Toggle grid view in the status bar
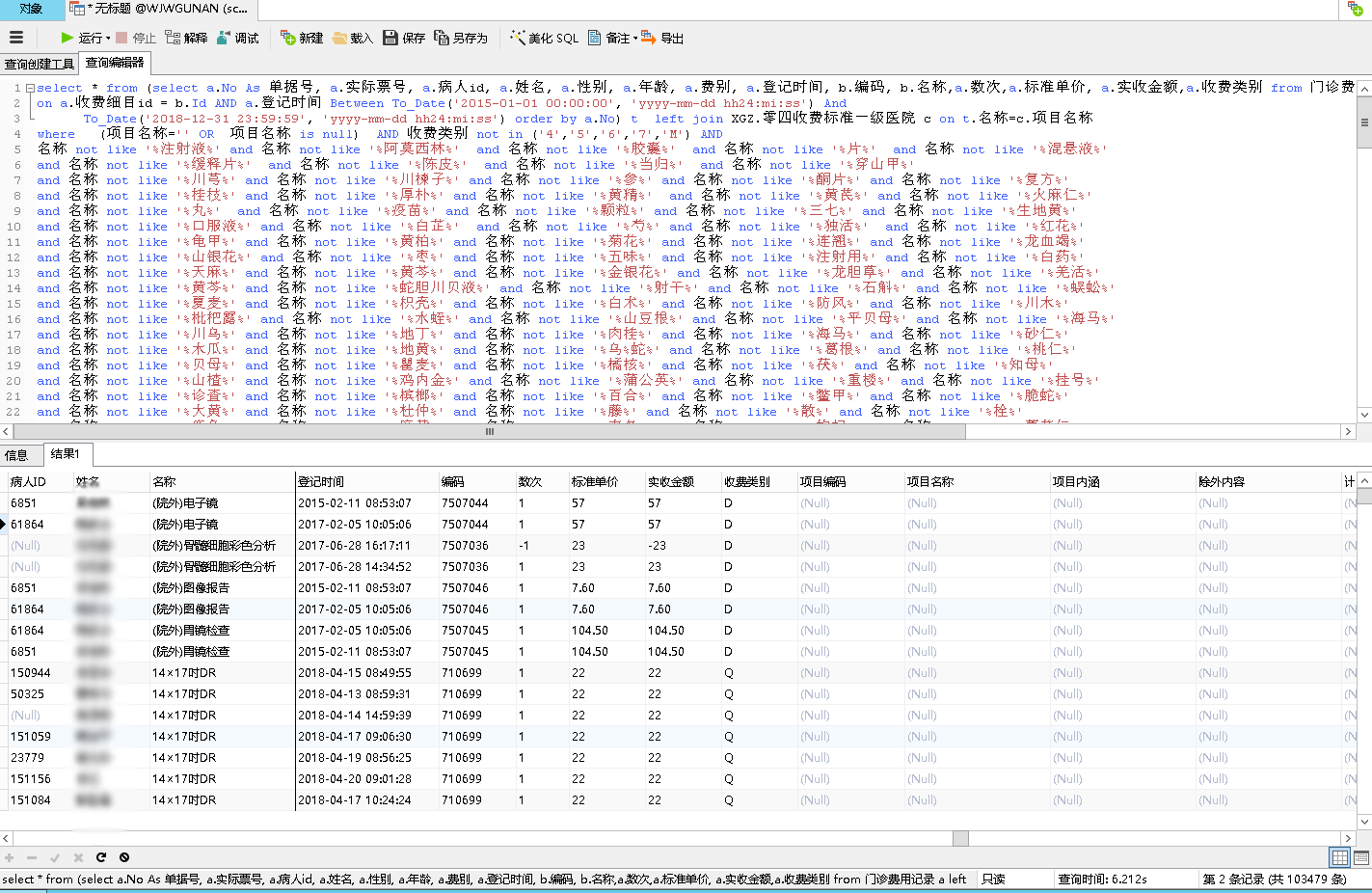Screen dimensions: 1372x893 point(1339,857)
